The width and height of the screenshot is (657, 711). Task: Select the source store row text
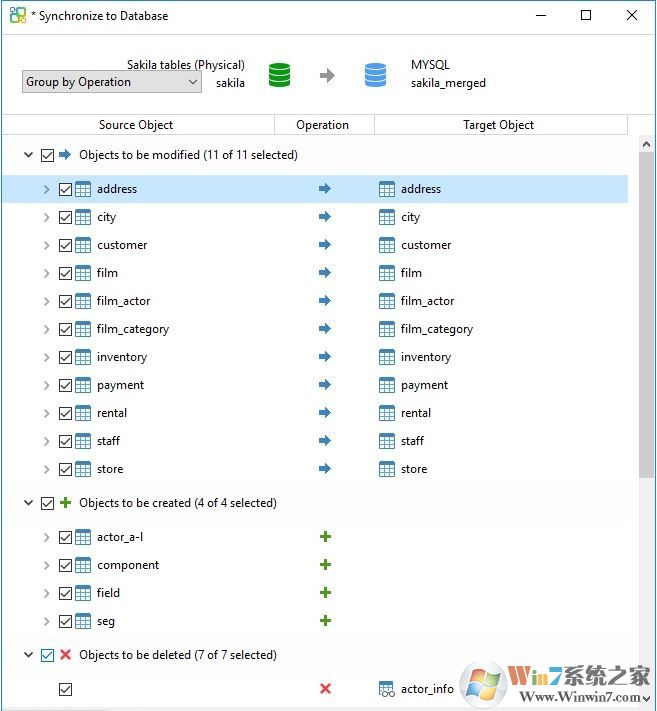pyautogui.click(x=110, y=469)
